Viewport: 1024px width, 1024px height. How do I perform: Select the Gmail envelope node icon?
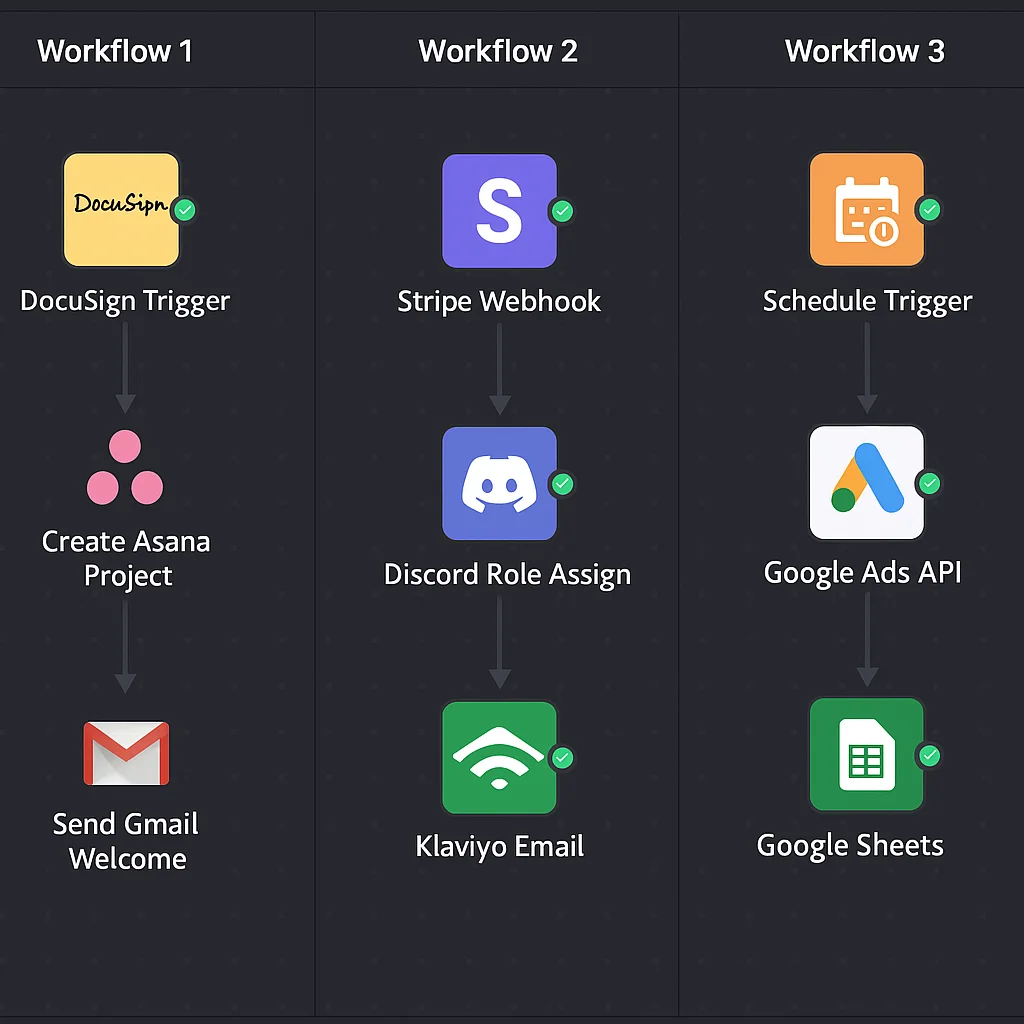click(126, 753)
